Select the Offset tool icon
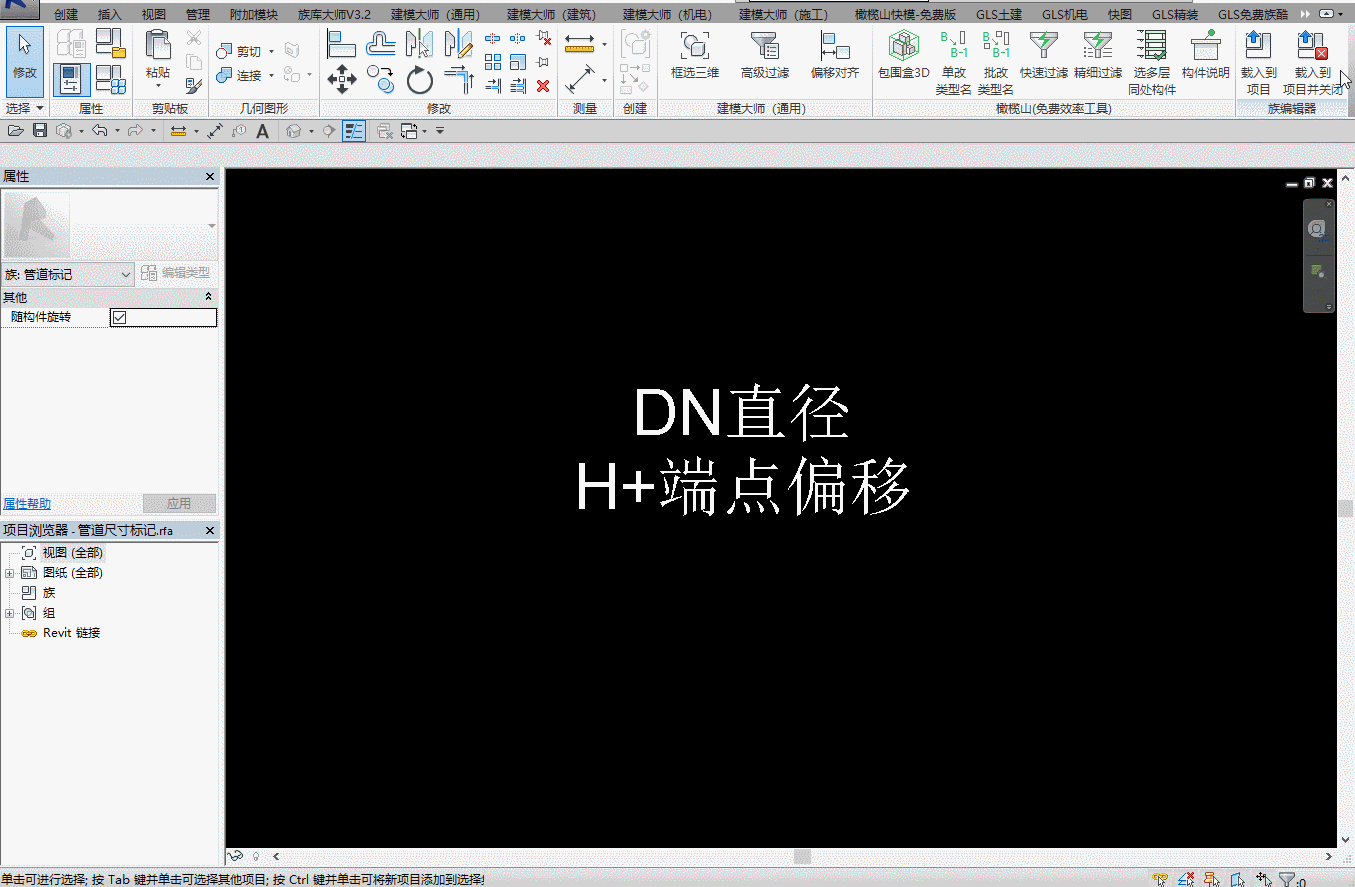Image resolution: width=1355 pixels, height=887 pixels. click(x=381, y=44)
